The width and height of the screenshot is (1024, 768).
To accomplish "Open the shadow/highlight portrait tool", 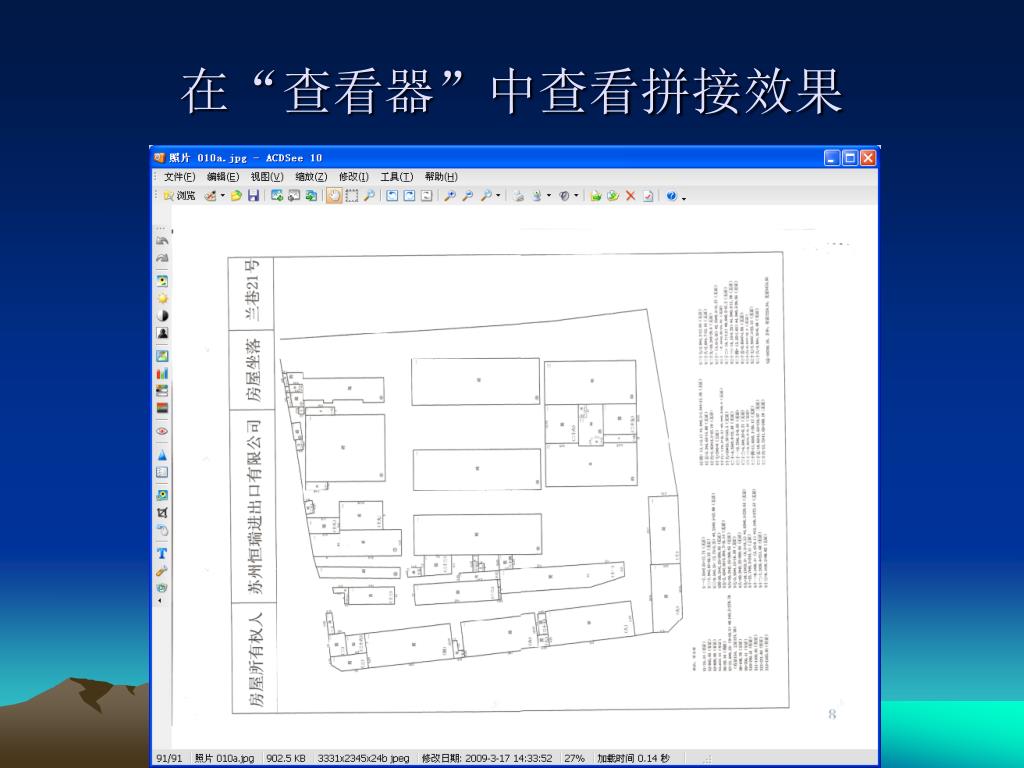I will click(162, 333).
